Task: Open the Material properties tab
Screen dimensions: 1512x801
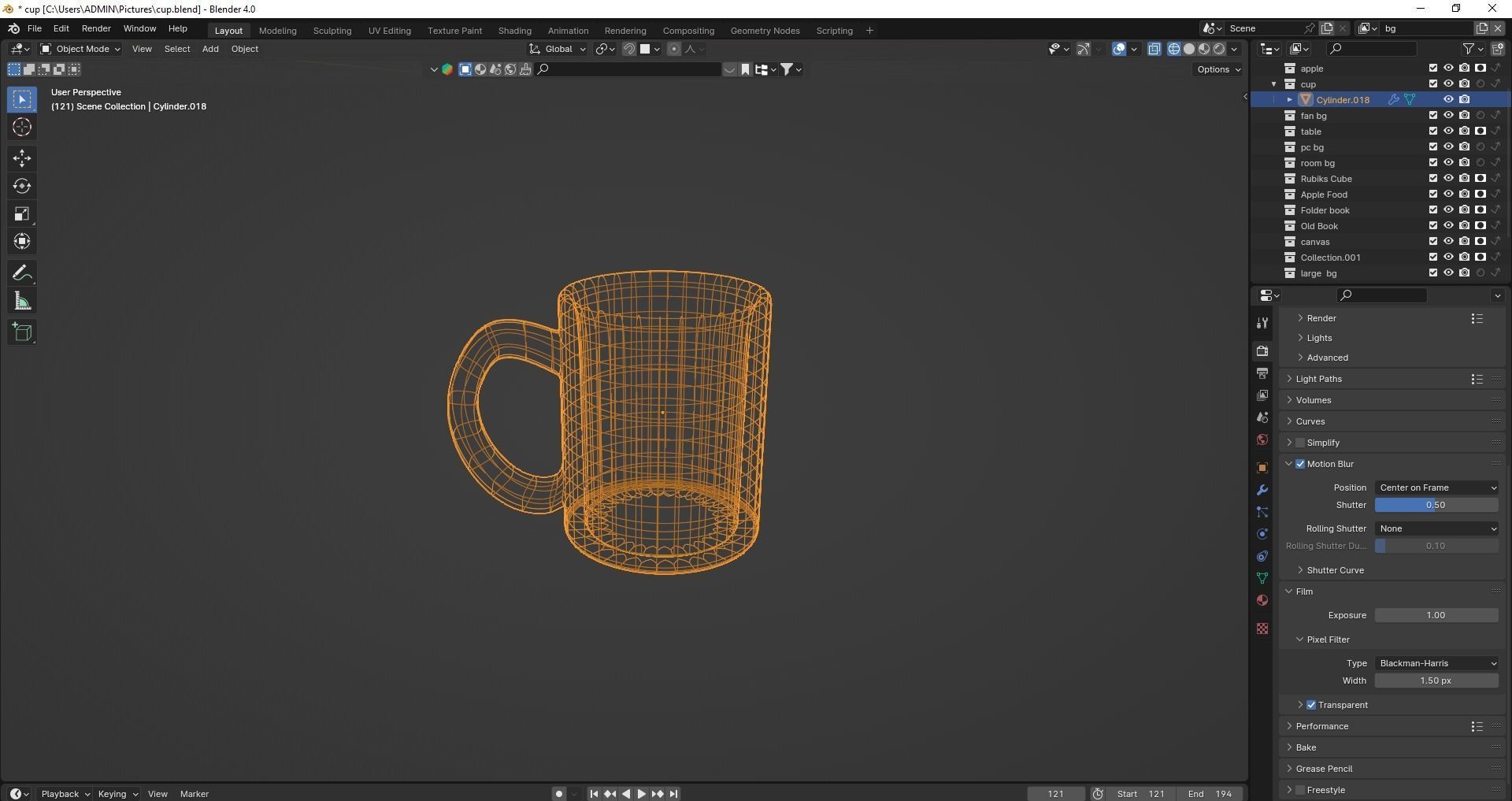Action: [1262, 600]
